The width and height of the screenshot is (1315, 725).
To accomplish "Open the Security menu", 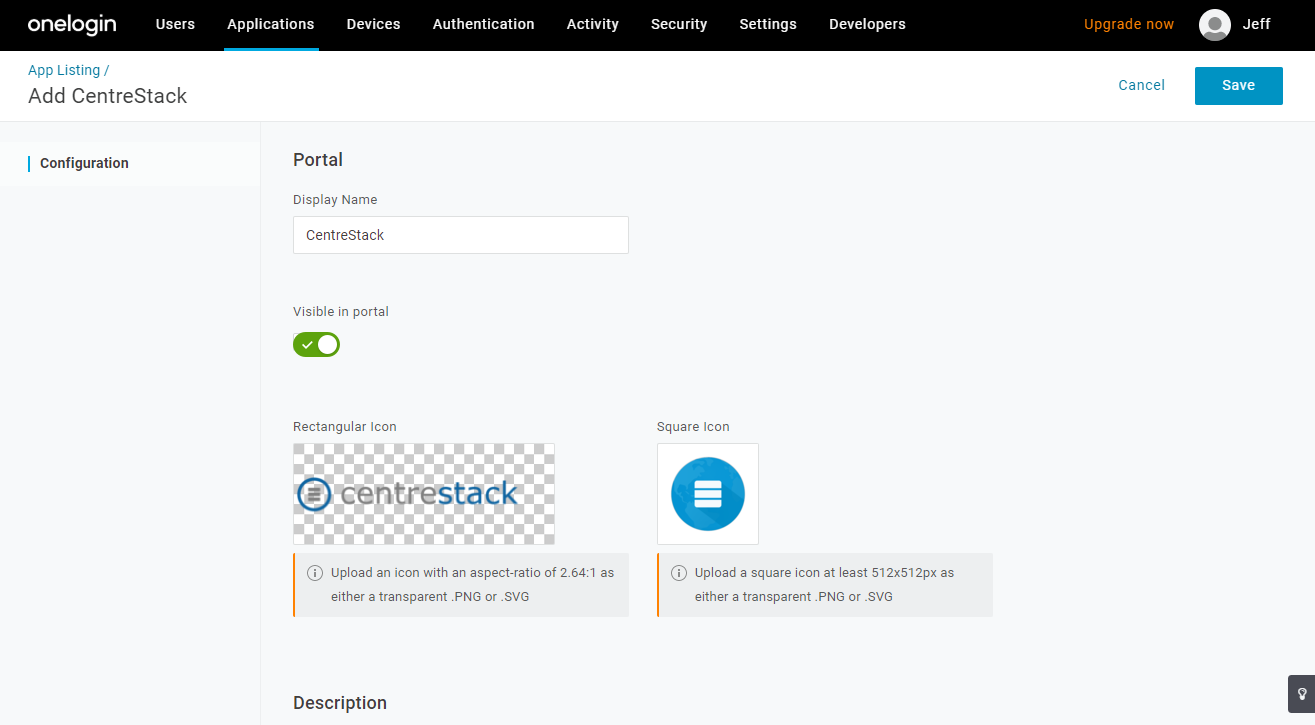I will pyautogui.click(x=679, y=24).
